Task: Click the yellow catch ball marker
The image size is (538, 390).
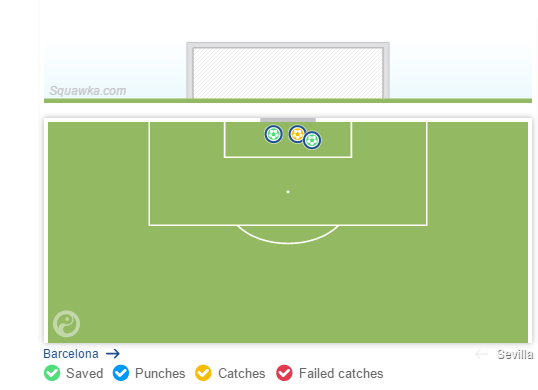Action: pos(297,134)
